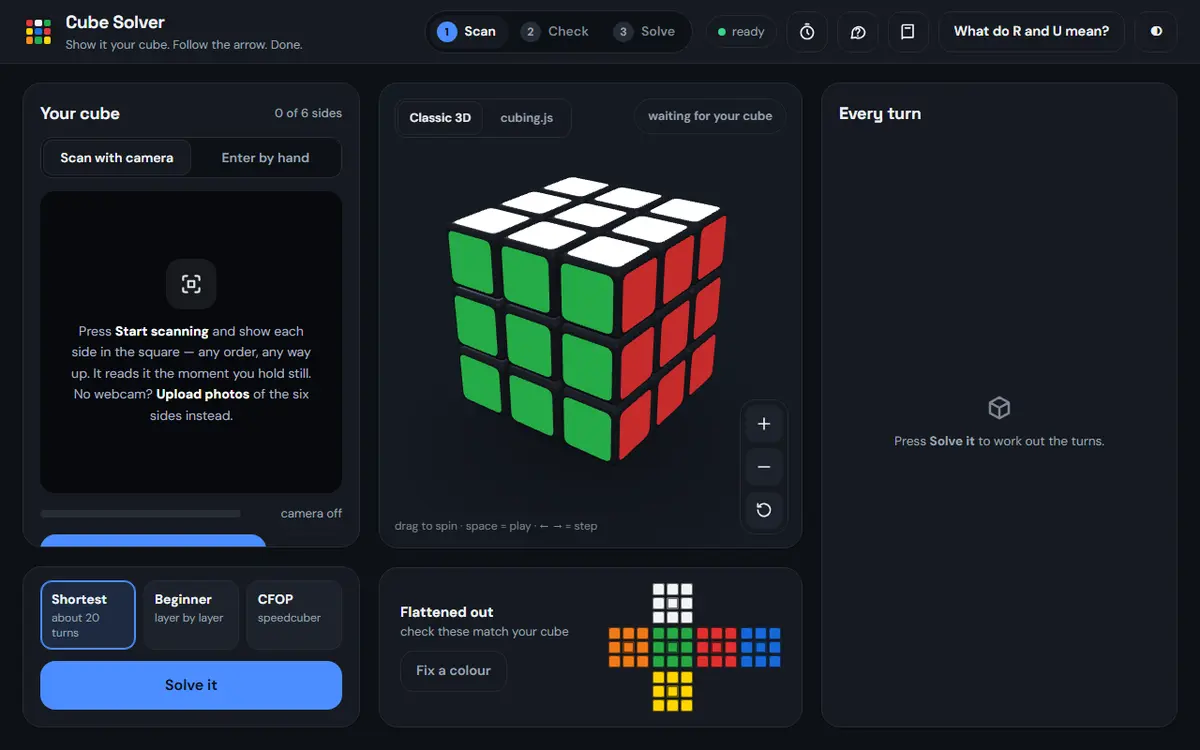Switch to Scan with camera tab
1200x750 pixels.
click(117, 158)
